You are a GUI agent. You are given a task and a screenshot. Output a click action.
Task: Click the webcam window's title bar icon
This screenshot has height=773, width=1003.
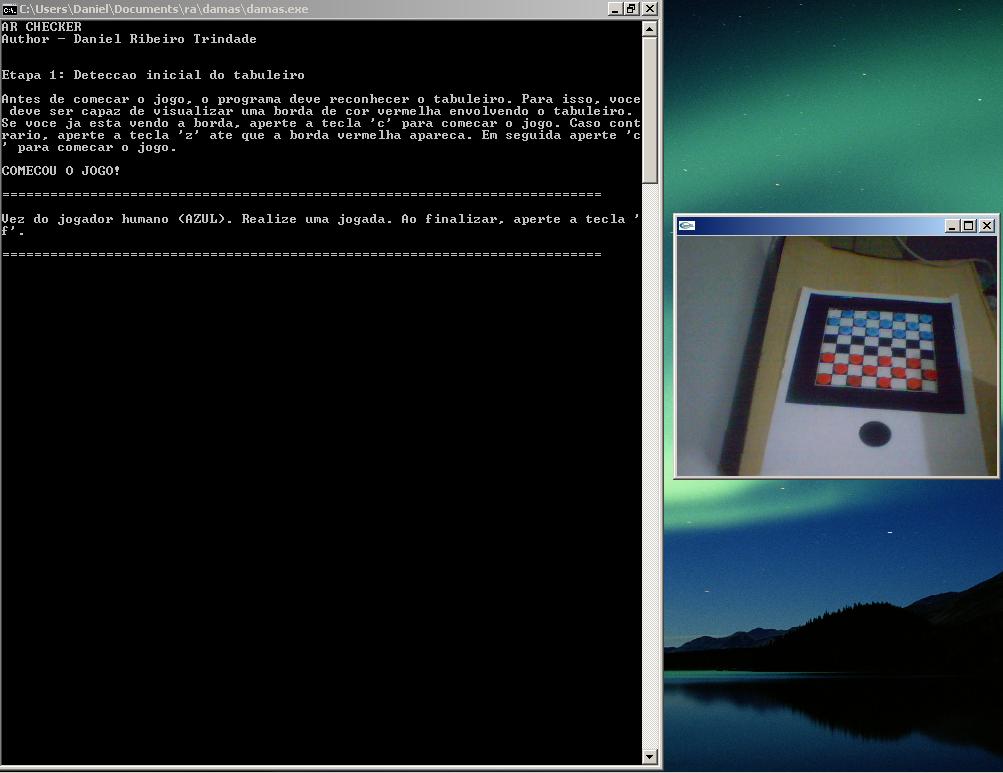[x=687, y=226]
